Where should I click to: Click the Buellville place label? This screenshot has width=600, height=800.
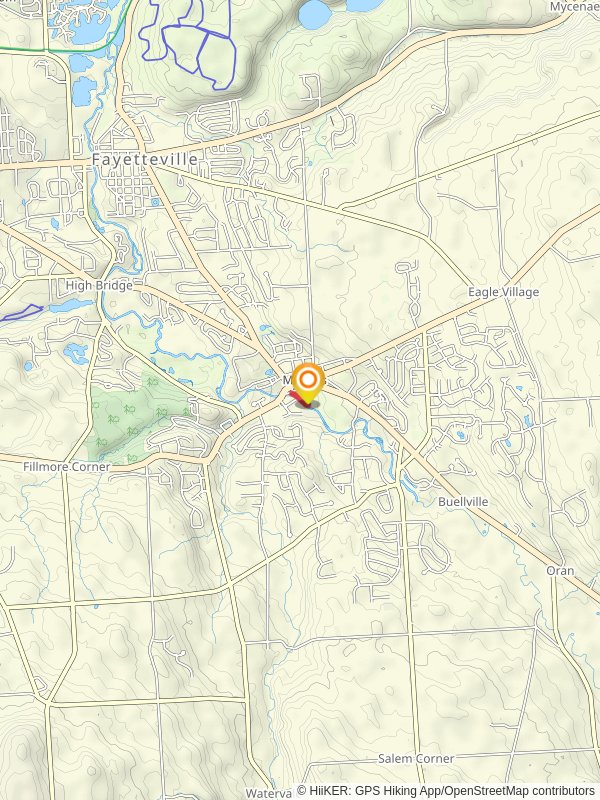[463, 502]
